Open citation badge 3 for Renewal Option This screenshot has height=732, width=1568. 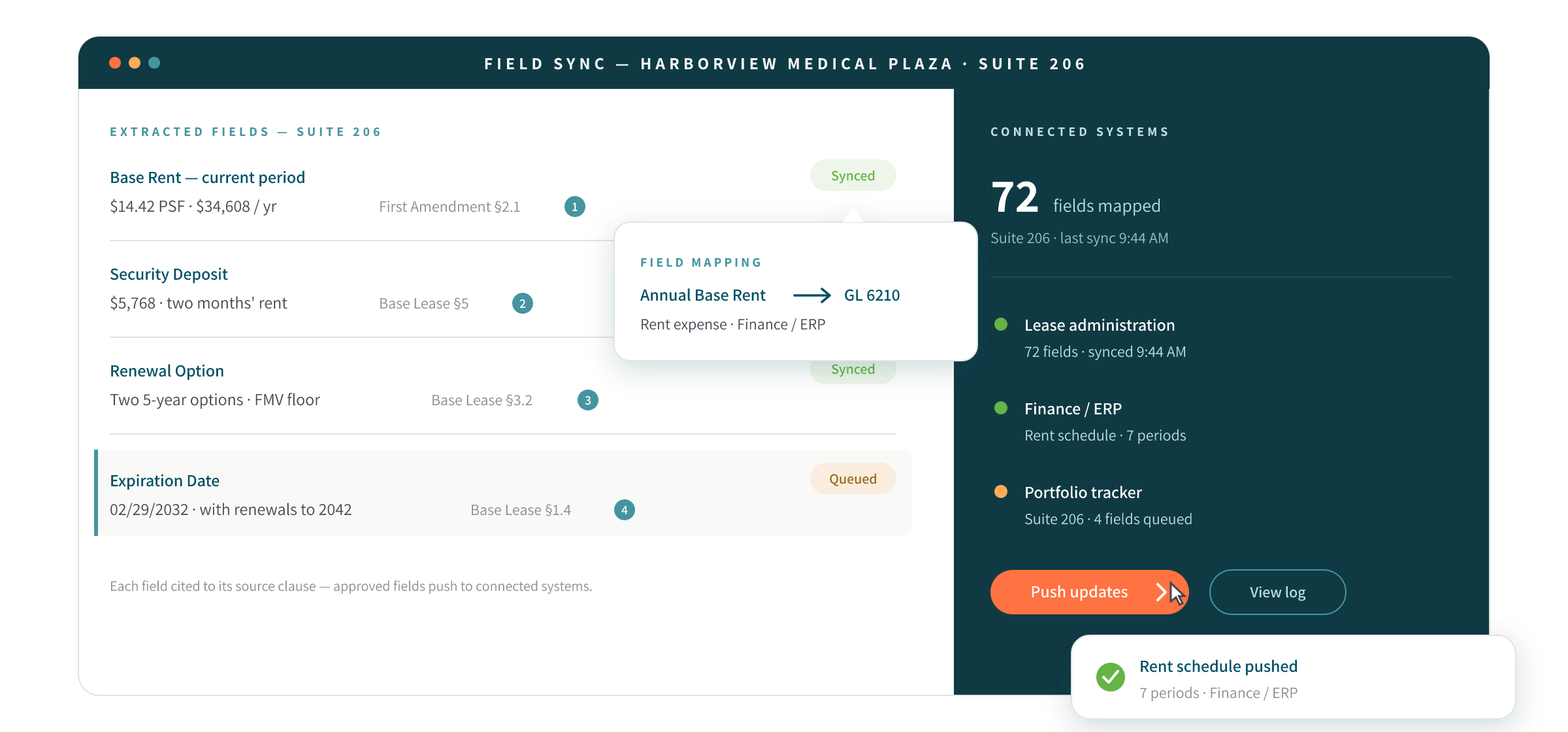click(x=588, y=400)
